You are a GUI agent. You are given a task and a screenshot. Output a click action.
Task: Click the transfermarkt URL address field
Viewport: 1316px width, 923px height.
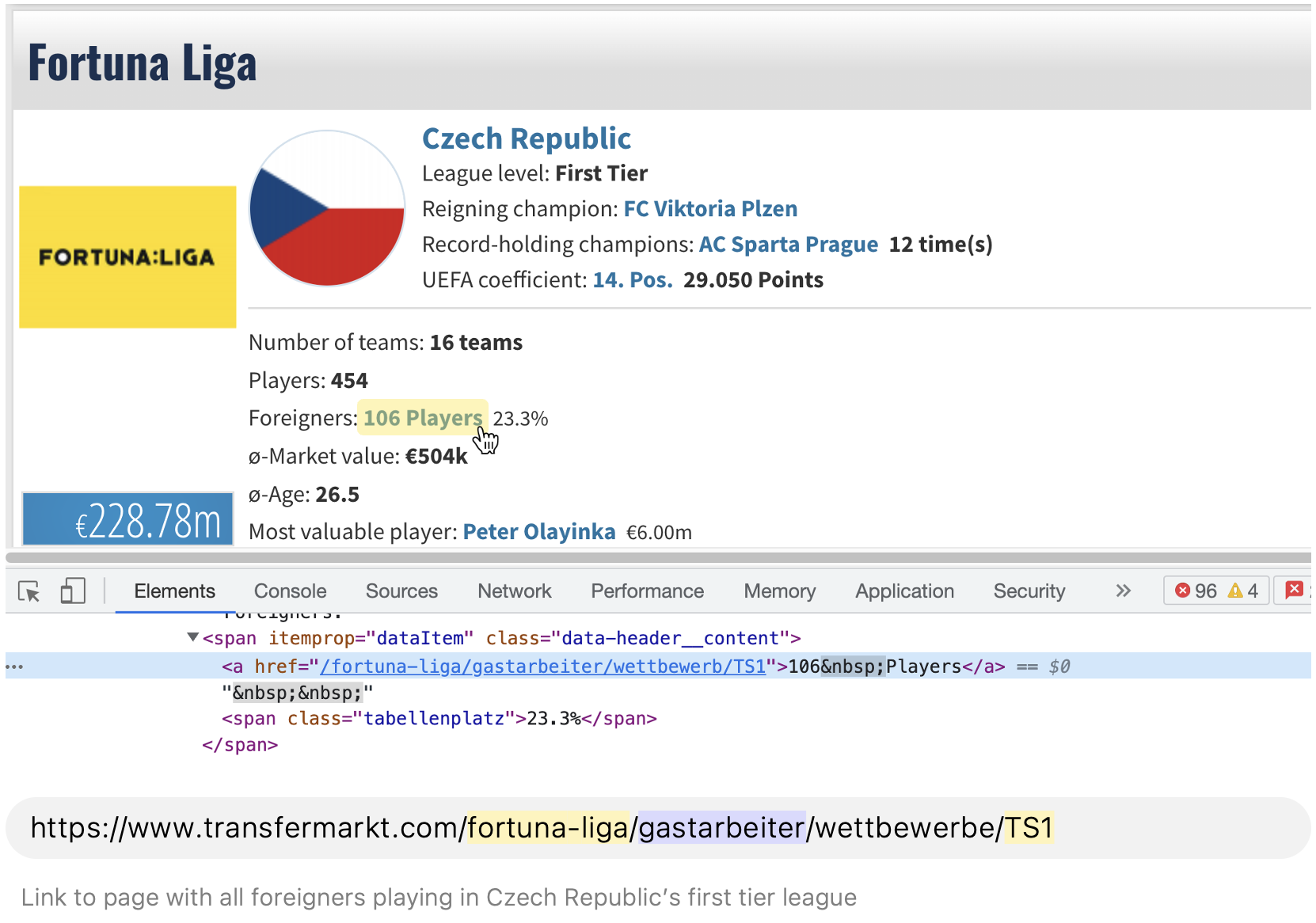point(658,828)
